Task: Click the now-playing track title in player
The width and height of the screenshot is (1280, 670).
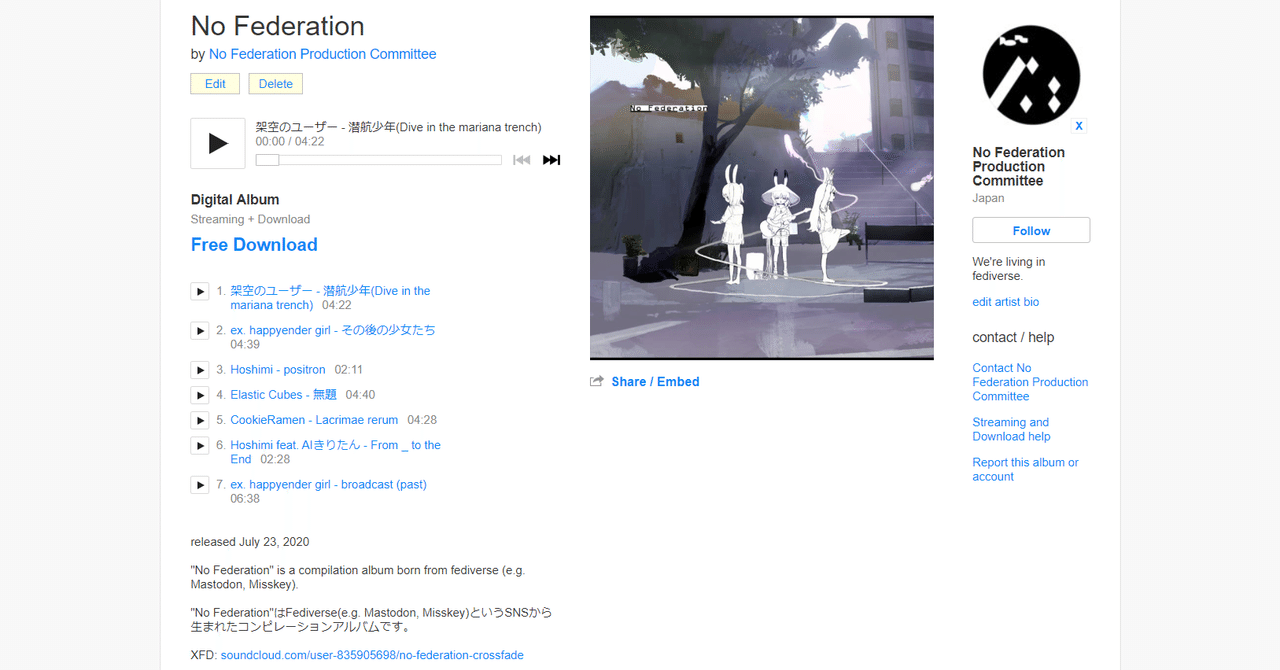Action: (398, 127)
